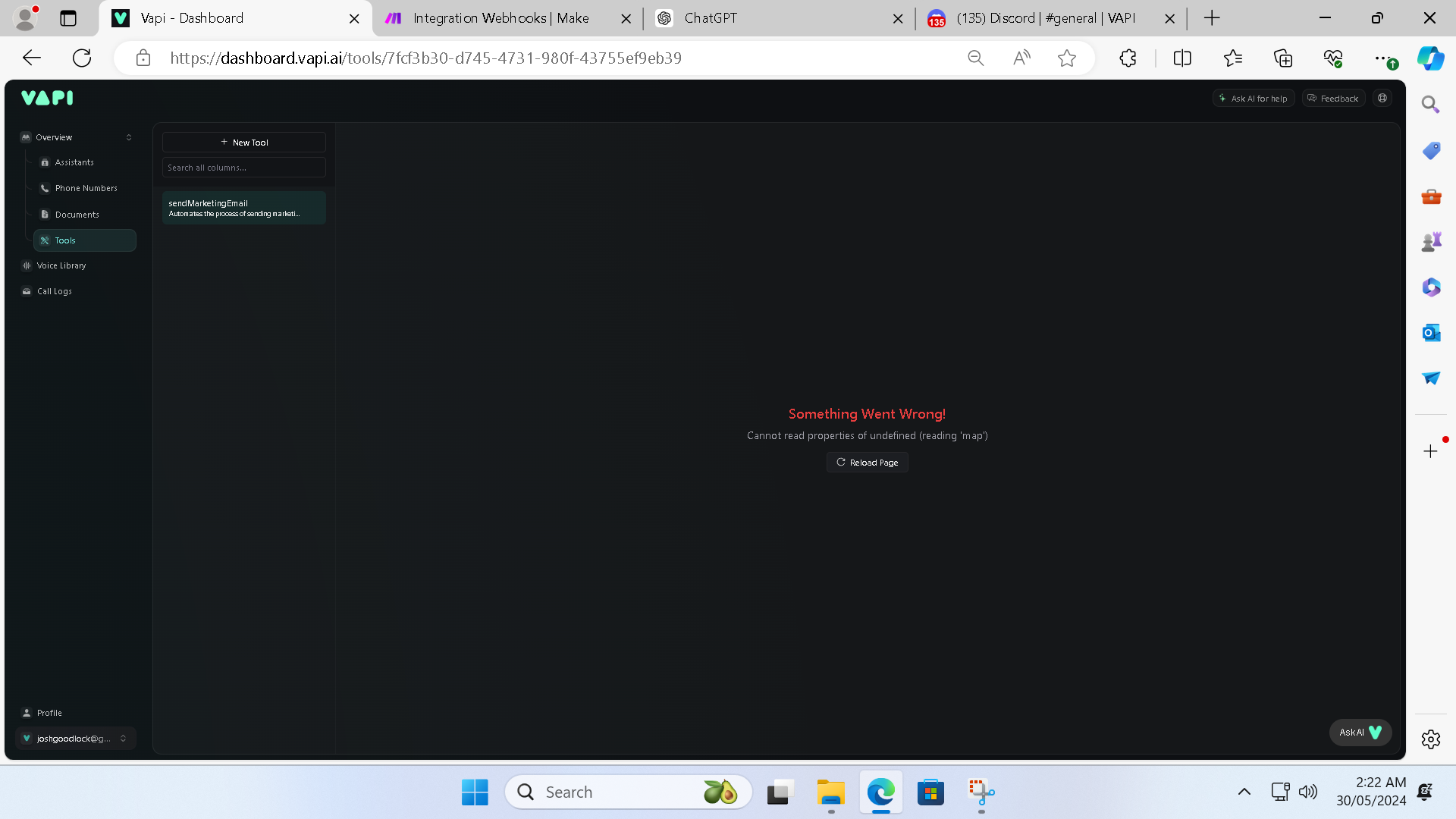Image resolution: width=1456 pixels, height=819 pixels.
Task: Open browser Extensions puzzle icon
Action: point(1128,58)
